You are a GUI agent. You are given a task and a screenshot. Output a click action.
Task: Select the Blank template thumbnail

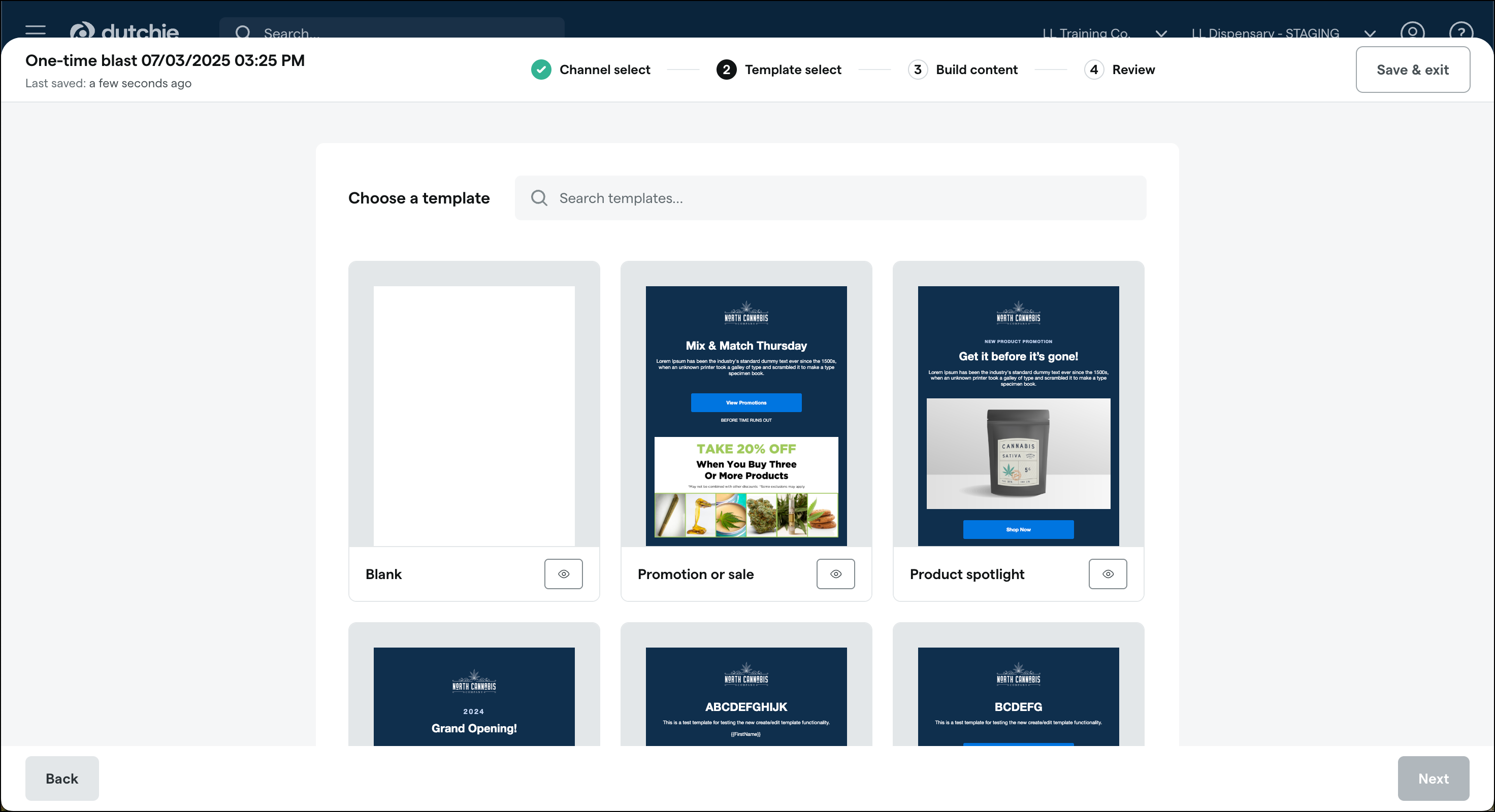tap(474, 416)
